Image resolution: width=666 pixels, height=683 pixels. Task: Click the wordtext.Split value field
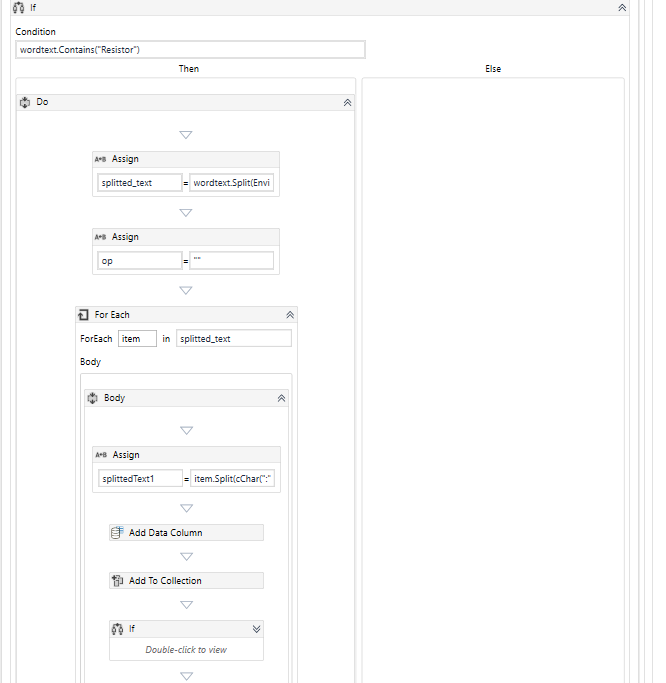pos(232,183)
